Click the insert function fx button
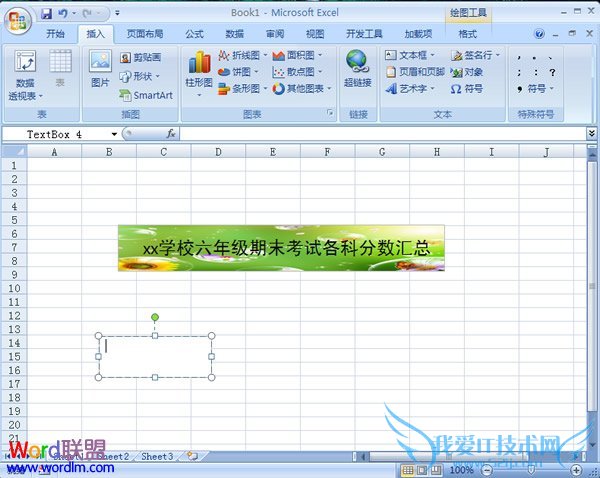 [171, 134]
